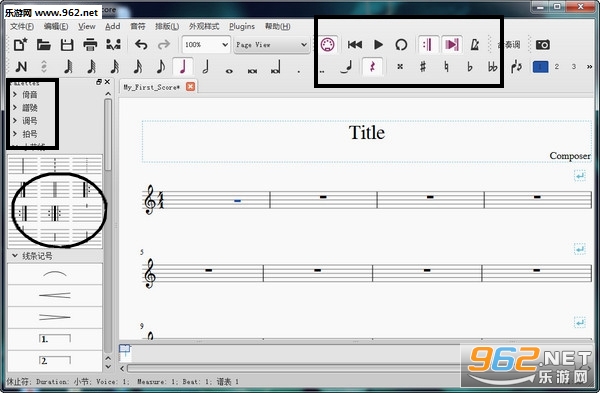This screenshot has width=600, height=393.
Task: Print the score using the printer icon
Action: point(90,44)
